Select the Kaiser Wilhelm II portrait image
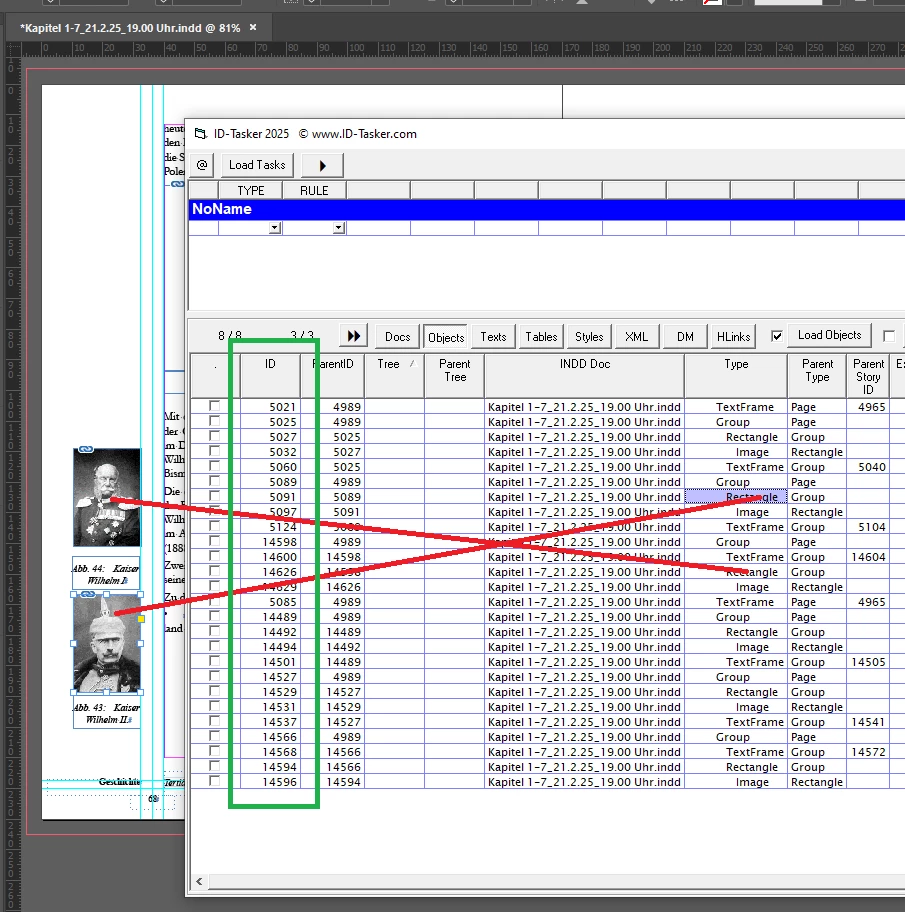 [x=107, y=643]
